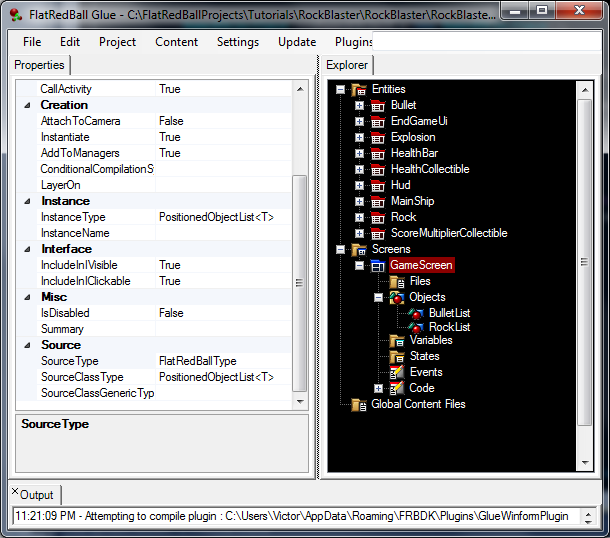
Task: Click the ScoreMultiplierCollectible entity icon
Action: click(x=378, y=233)
